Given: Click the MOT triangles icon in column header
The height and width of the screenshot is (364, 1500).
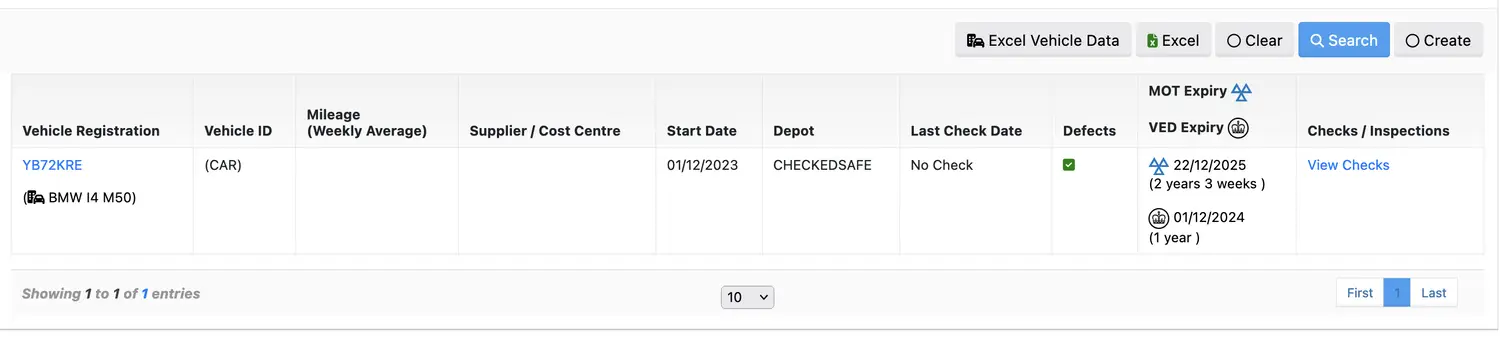Looking at the screenshot, I should click(1241, 92).
